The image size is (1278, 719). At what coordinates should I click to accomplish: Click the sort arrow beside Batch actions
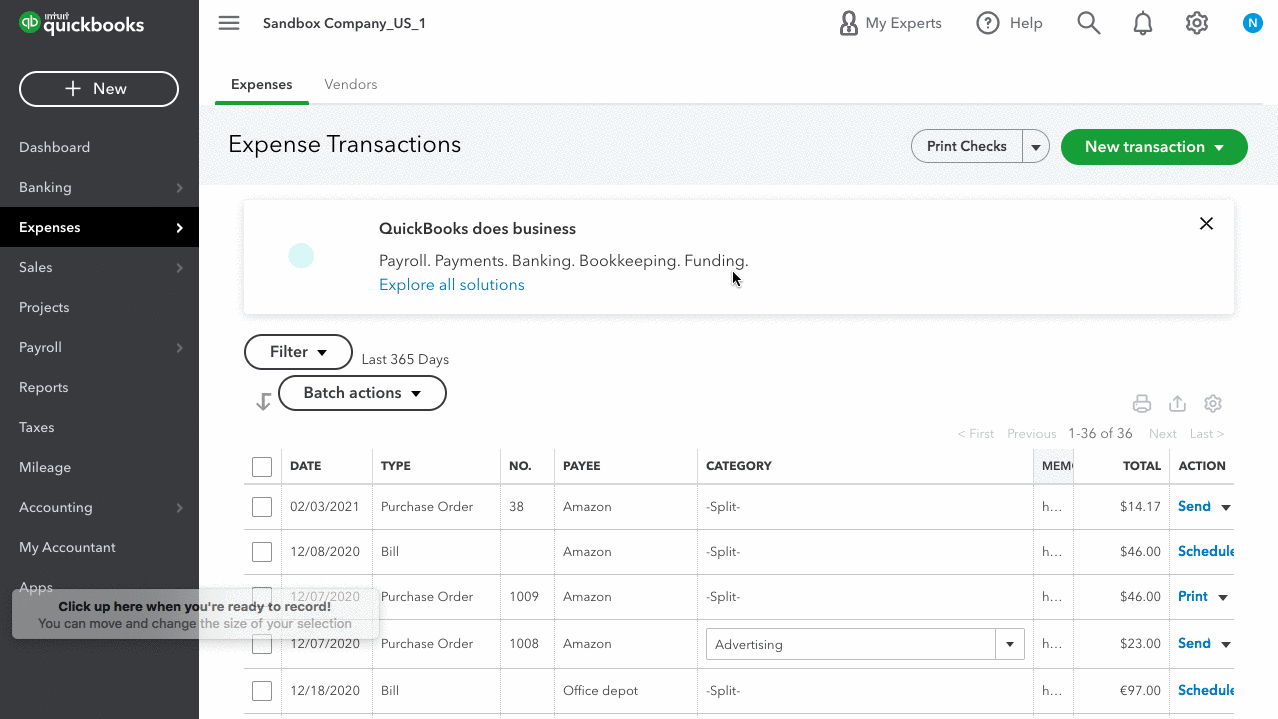click(263, 401)
